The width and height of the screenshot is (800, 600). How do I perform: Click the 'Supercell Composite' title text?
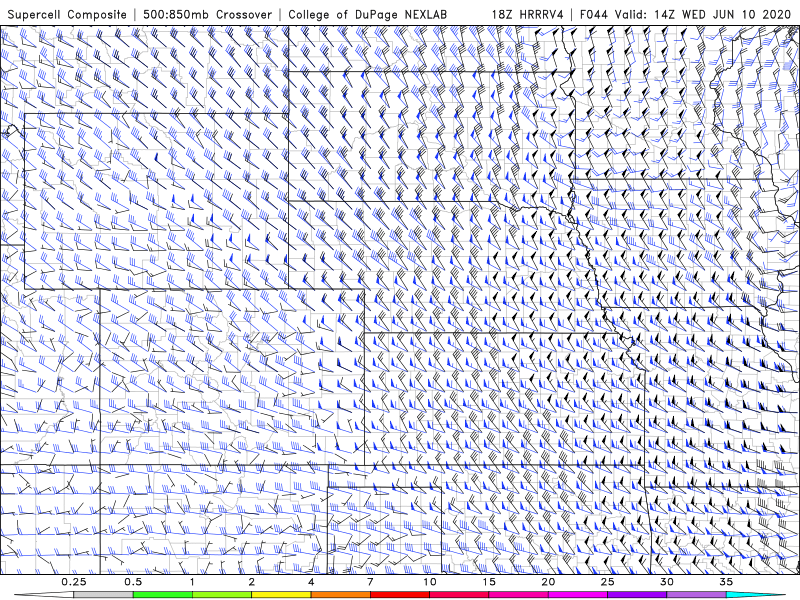click(67, 15)
